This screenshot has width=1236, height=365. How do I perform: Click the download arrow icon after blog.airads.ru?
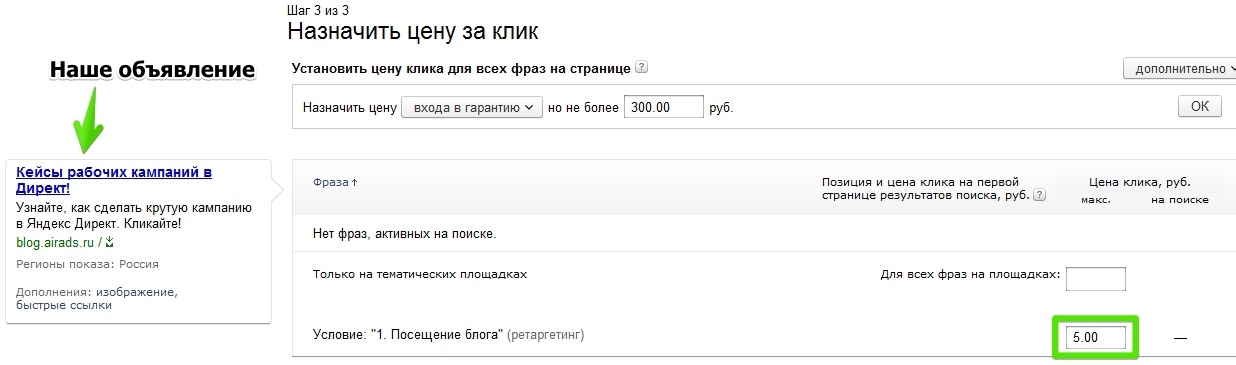coord(110,242)
